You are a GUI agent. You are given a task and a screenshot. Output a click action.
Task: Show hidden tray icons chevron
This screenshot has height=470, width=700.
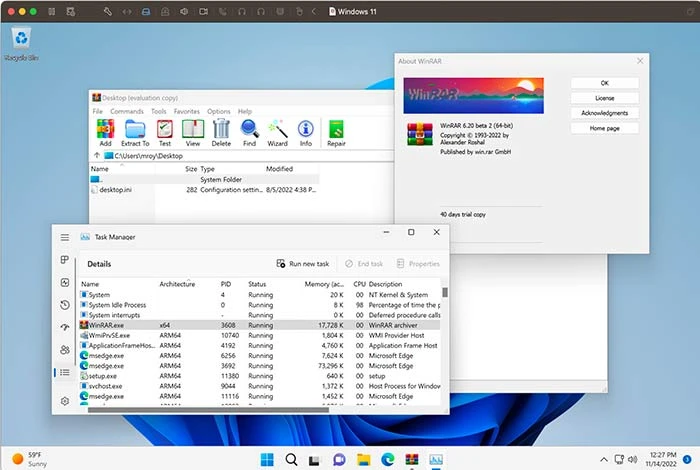[604, 459]
